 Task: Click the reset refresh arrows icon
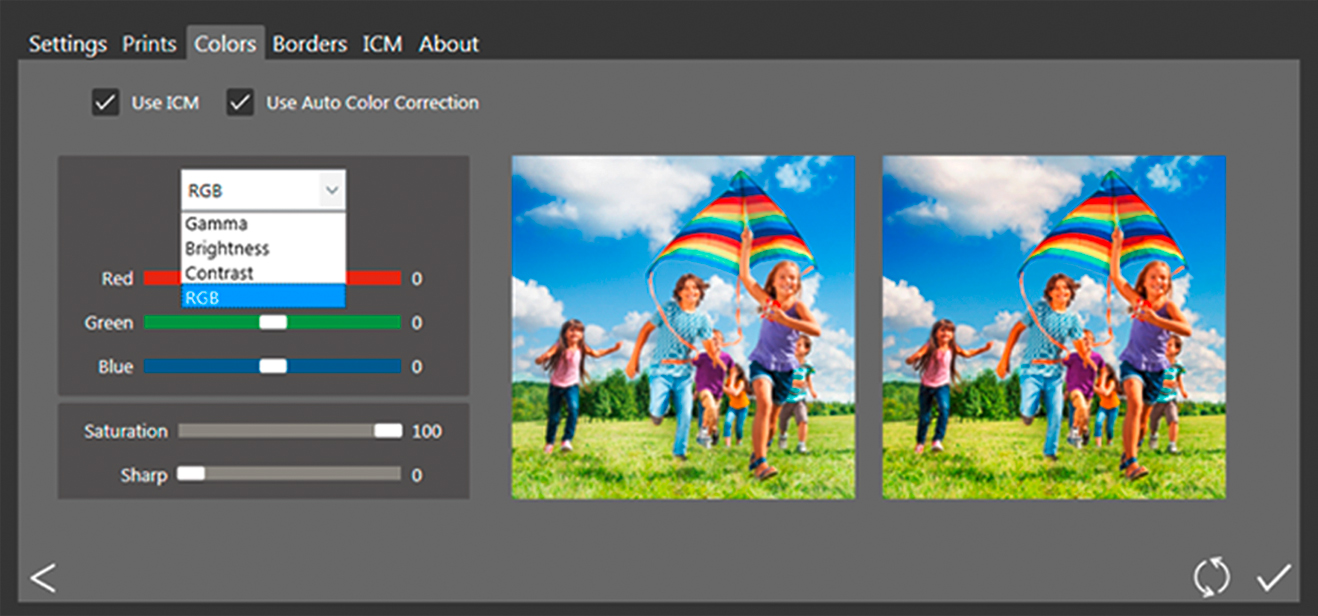pos(1211,578)
